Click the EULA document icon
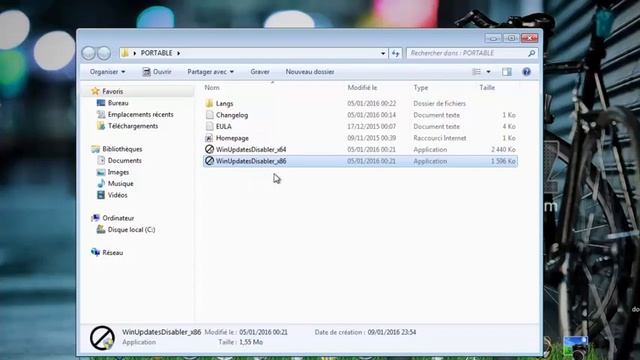Viewport: 640px width, 360px height. pos(209,126)
